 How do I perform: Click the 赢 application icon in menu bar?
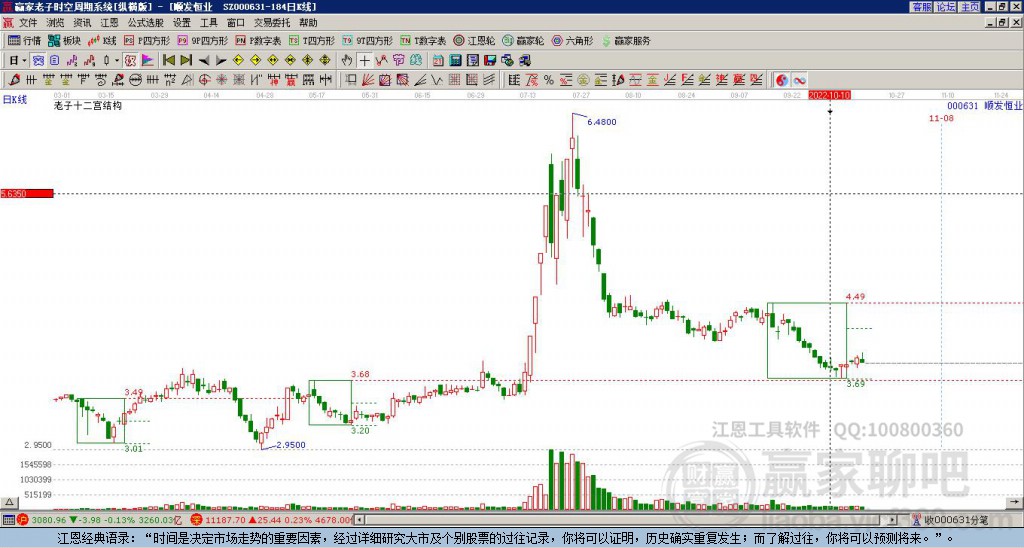click(x=8, y=23)
